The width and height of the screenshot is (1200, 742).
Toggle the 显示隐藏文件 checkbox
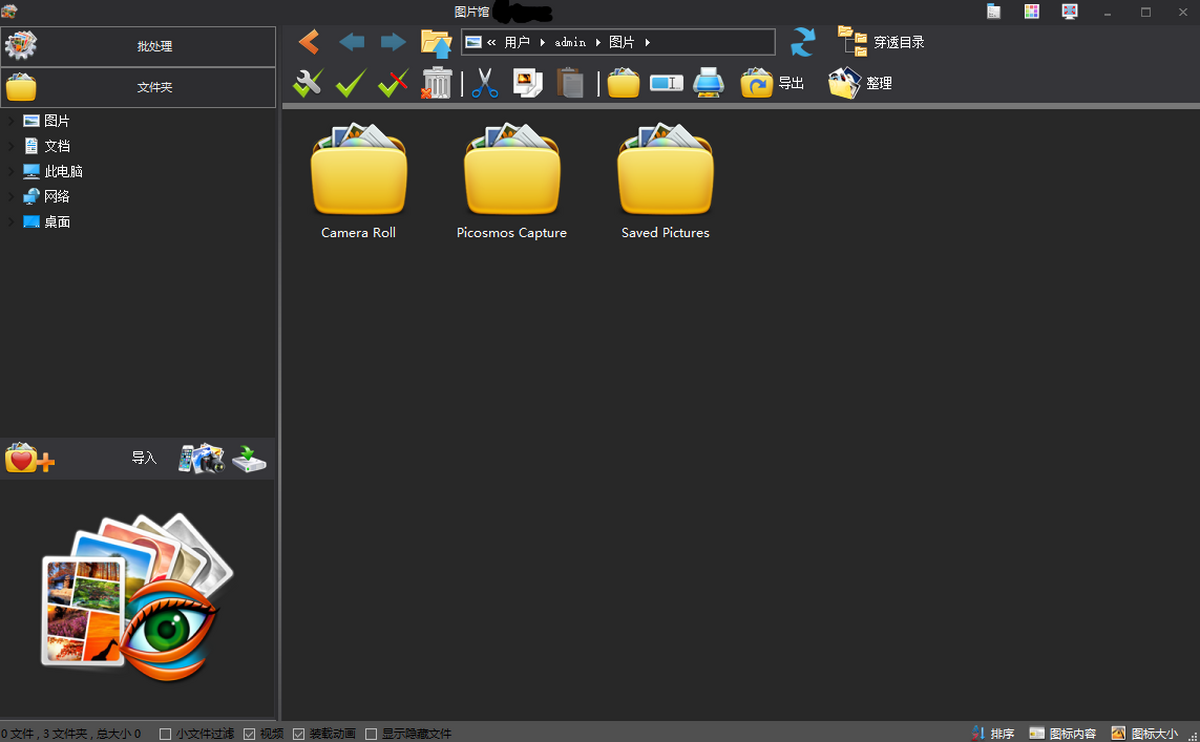pos(371,734)
